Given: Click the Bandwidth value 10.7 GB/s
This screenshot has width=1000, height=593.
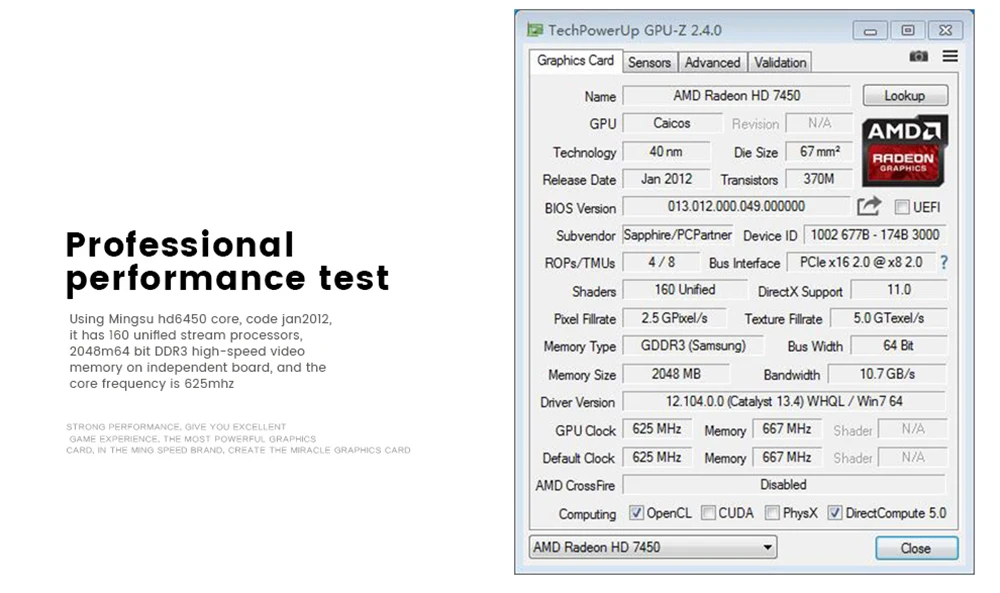Looking at the screenshot, I should point(887,374).
